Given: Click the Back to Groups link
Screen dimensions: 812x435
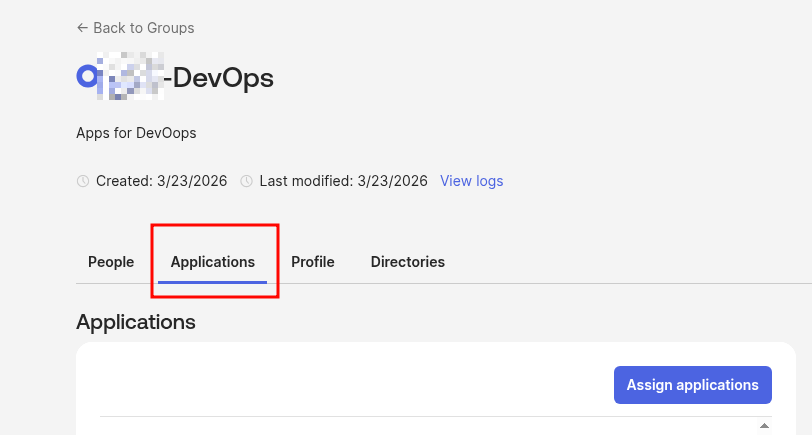Looking at the screenshot, I should (x=142, y=28).
